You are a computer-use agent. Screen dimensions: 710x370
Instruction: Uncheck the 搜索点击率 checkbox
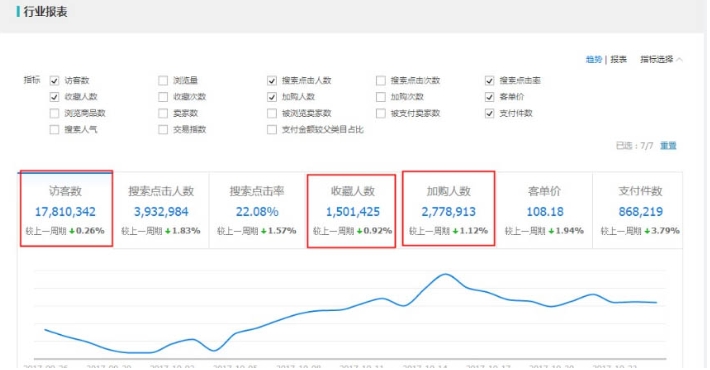coord(489,81)
